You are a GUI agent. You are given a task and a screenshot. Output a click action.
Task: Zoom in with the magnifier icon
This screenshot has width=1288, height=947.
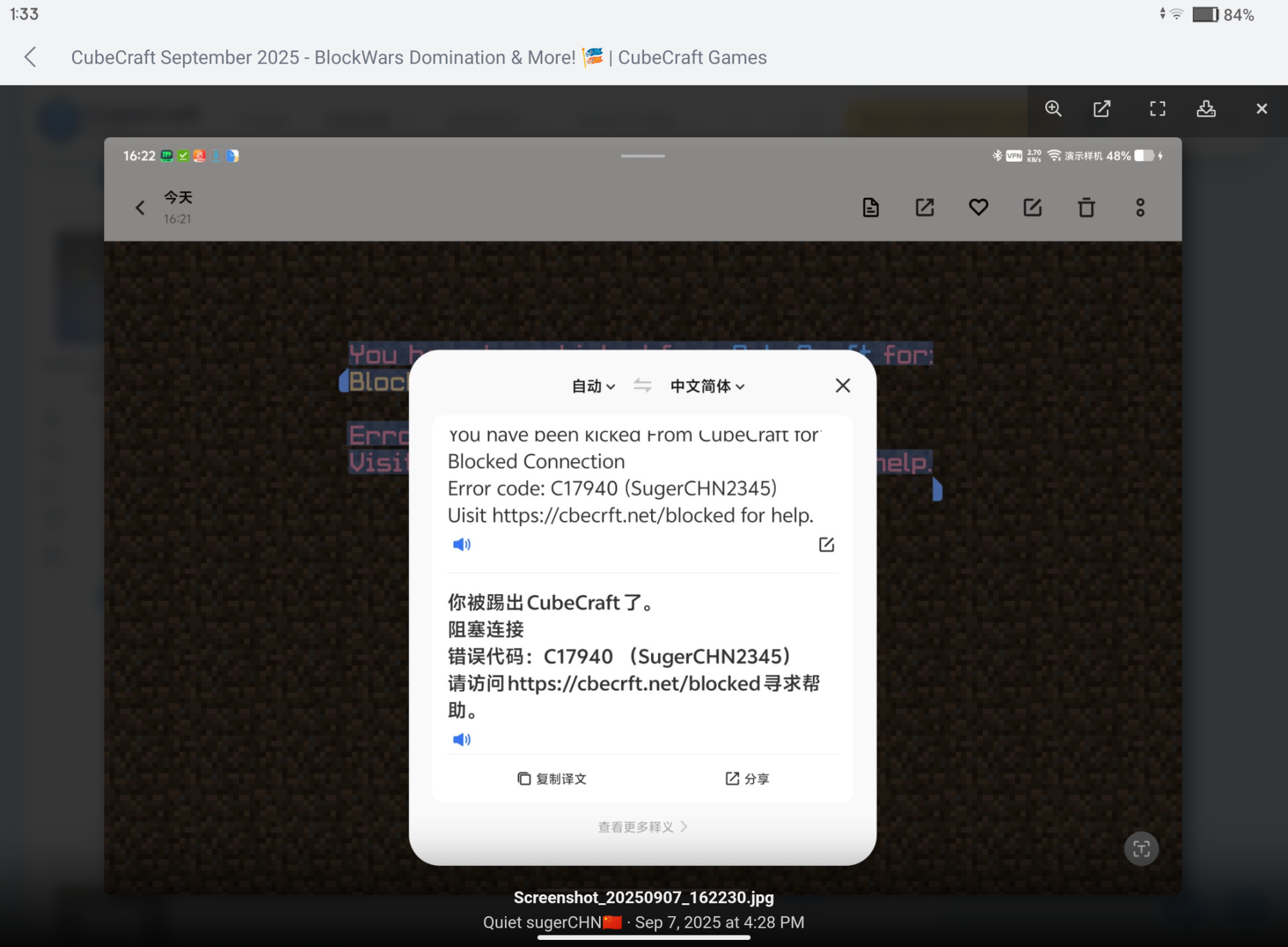(1054, 109)
